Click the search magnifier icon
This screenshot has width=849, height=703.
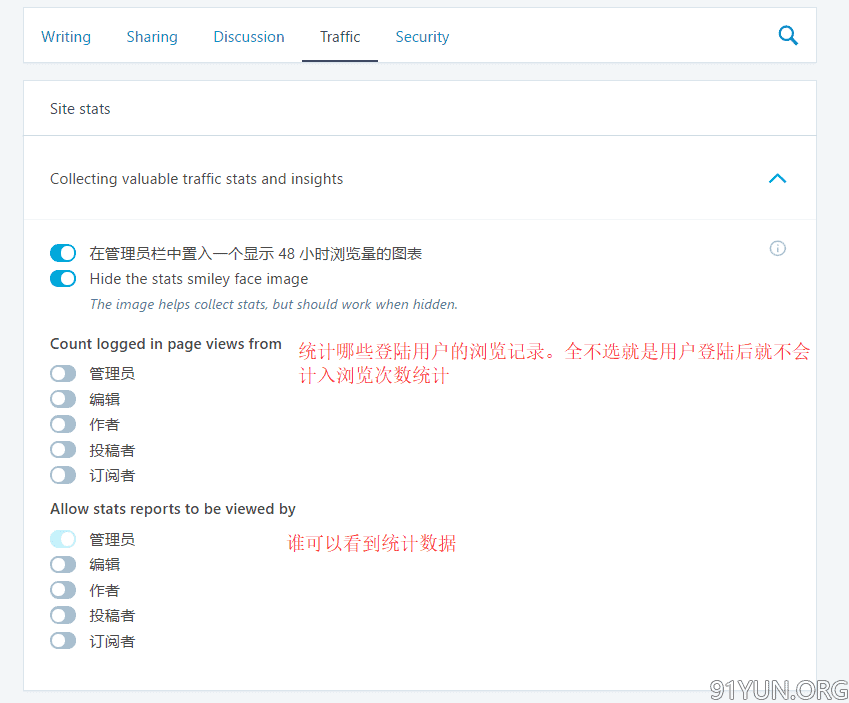tap(788, 36)
